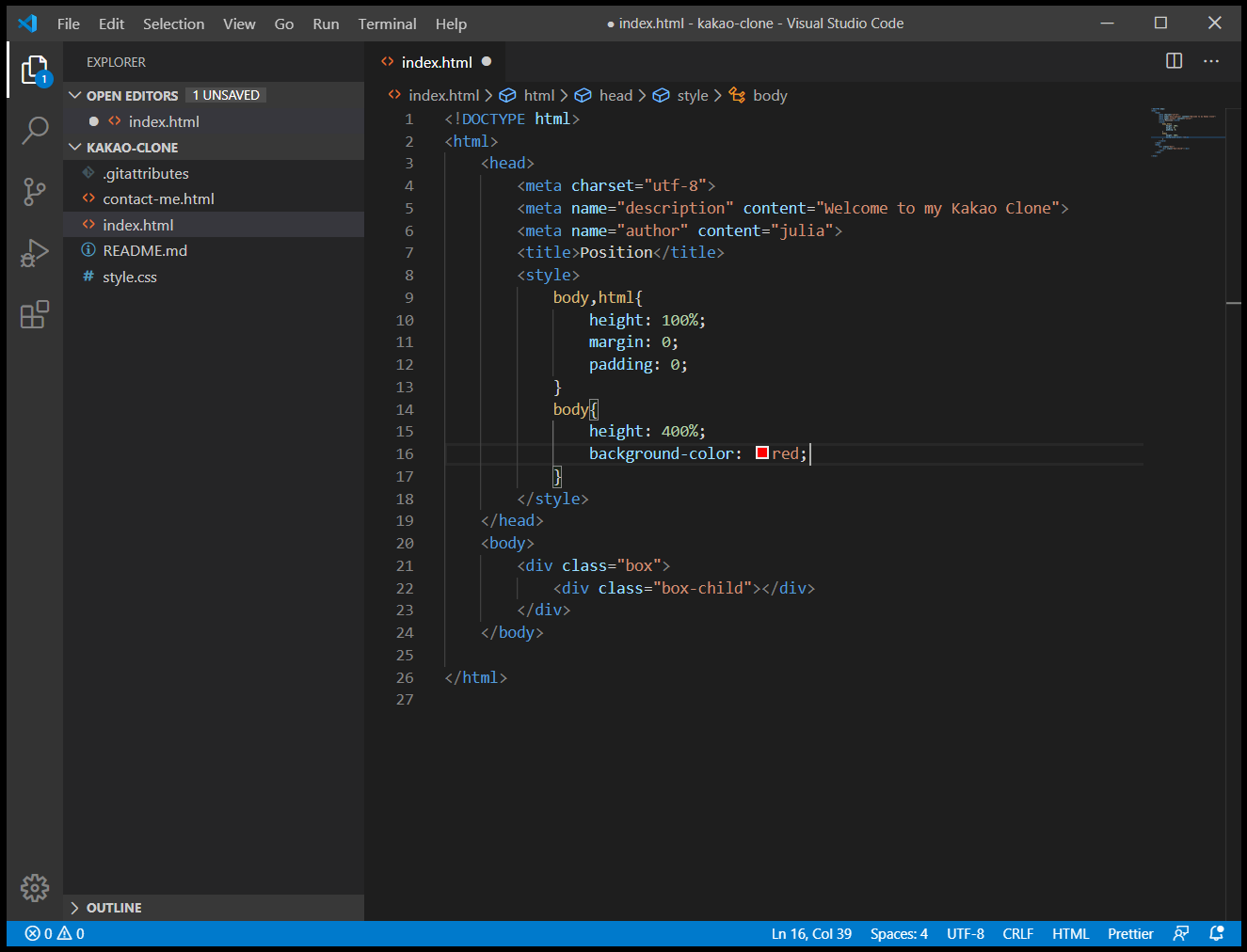The height and width of the screenshot is (952, 1247).
Task: Open the Source Control view
Action: tap(35, 192)
